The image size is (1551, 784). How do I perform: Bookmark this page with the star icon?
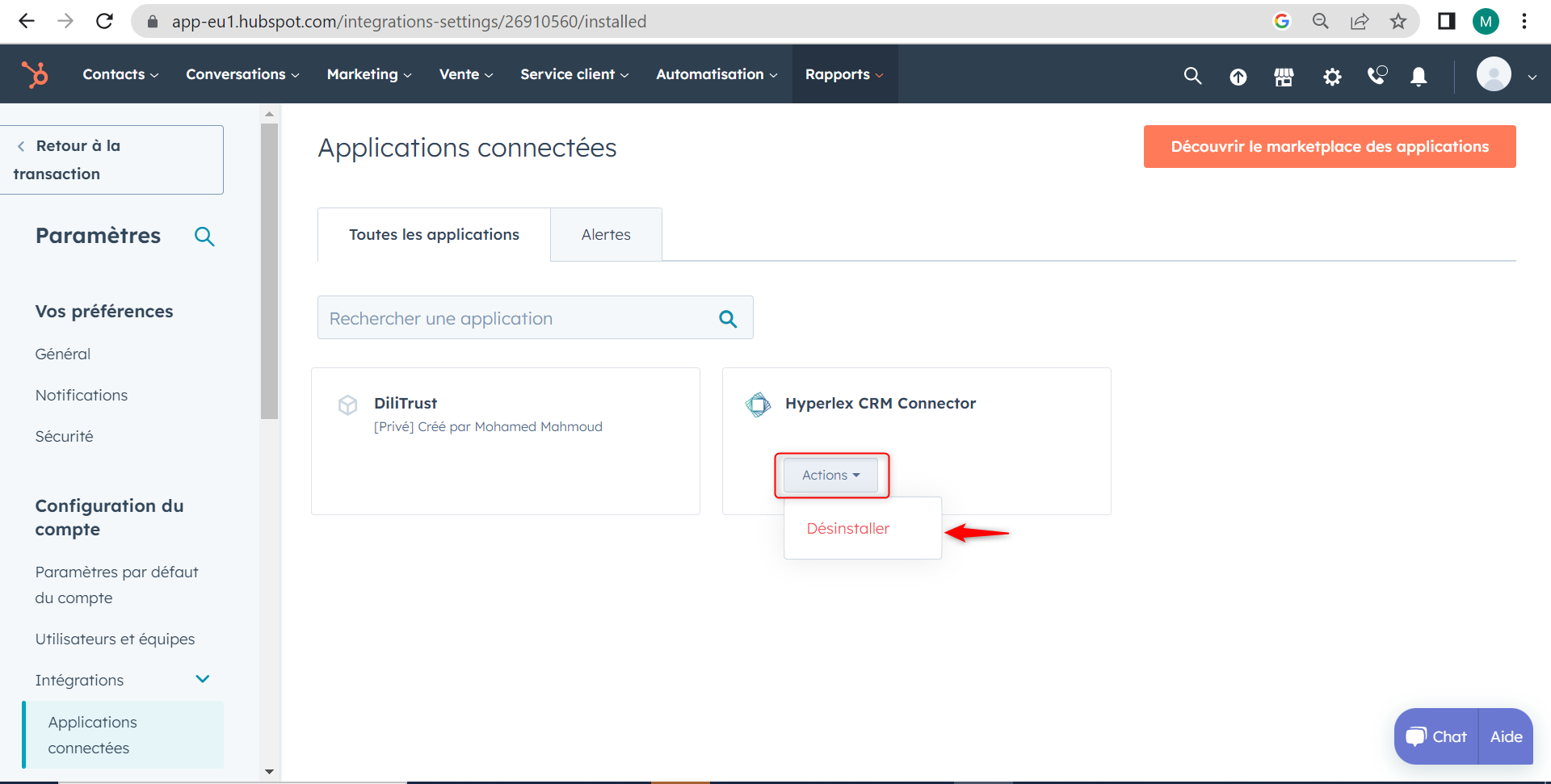[x=1398, y=21]
